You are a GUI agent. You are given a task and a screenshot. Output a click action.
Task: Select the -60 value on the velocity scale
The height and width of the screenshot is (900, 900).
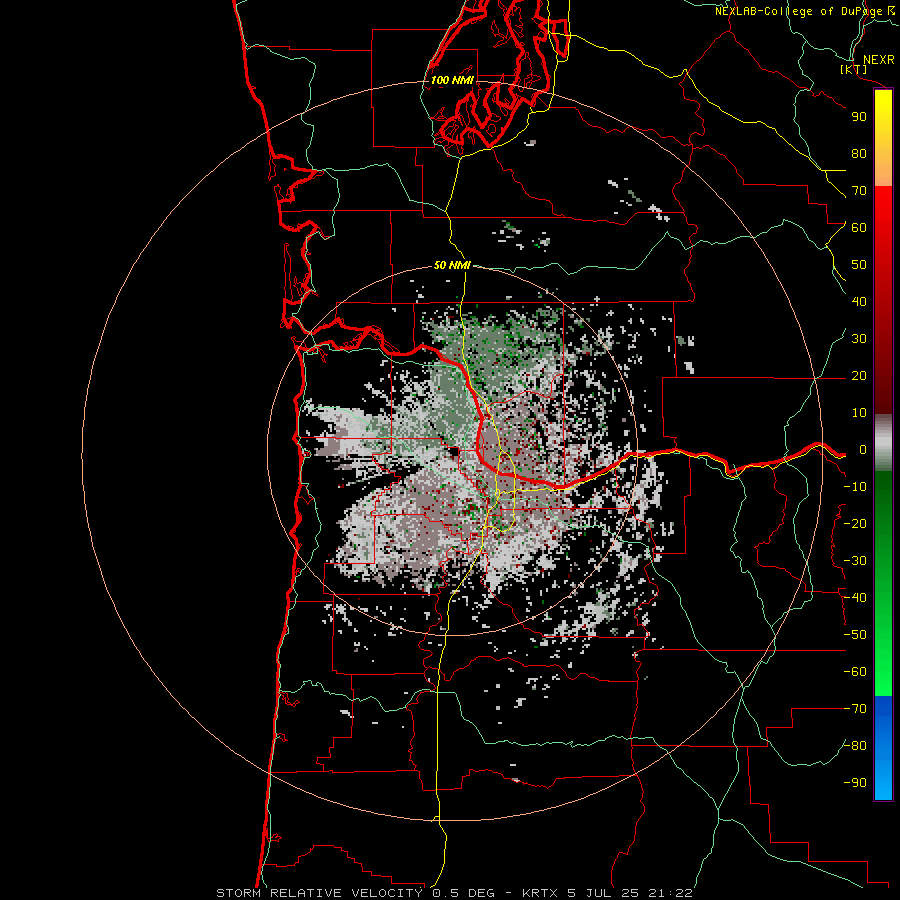pyautogui.click(x=855, y=672)
